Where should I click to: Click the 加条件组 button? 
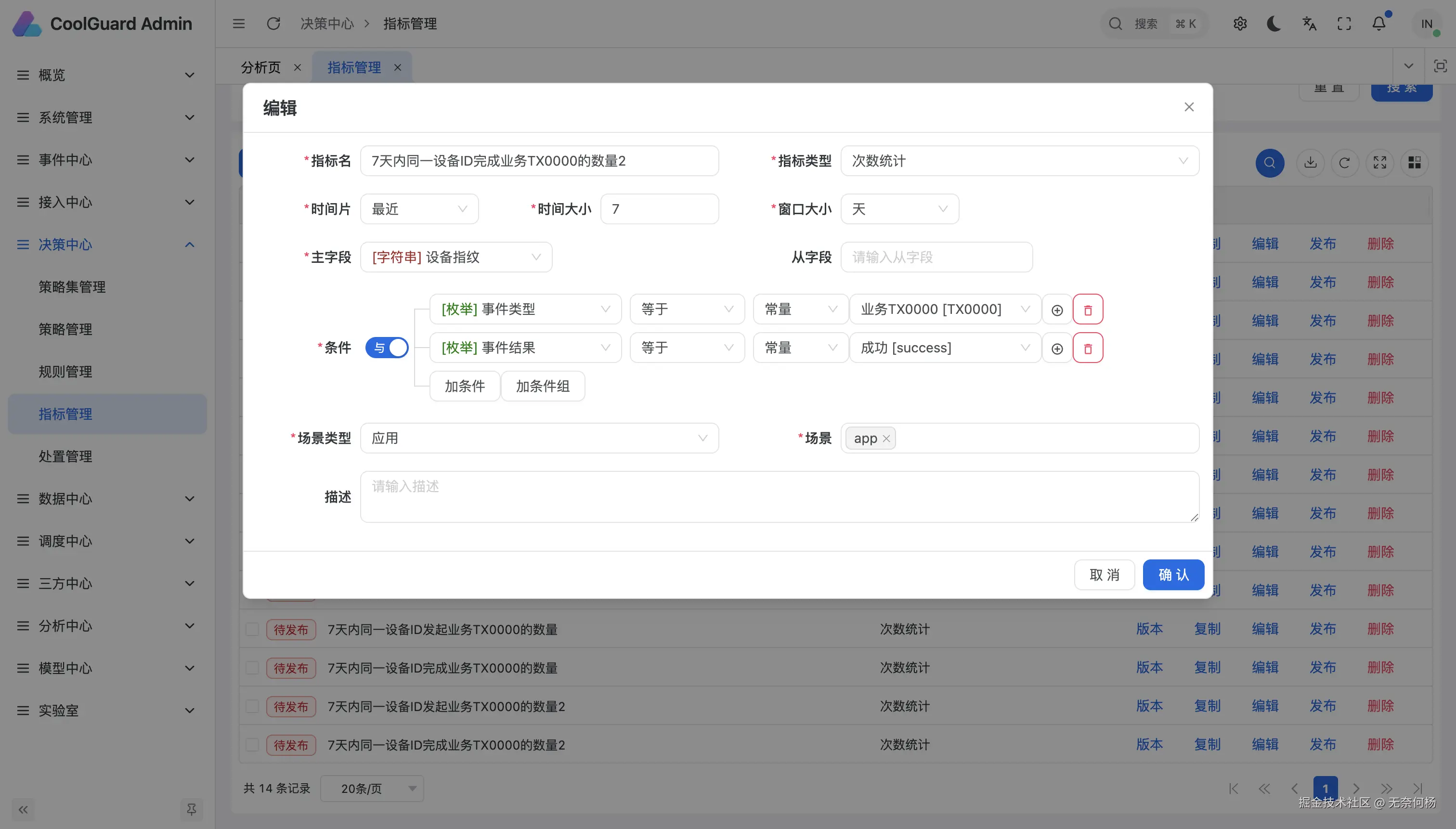542,386
